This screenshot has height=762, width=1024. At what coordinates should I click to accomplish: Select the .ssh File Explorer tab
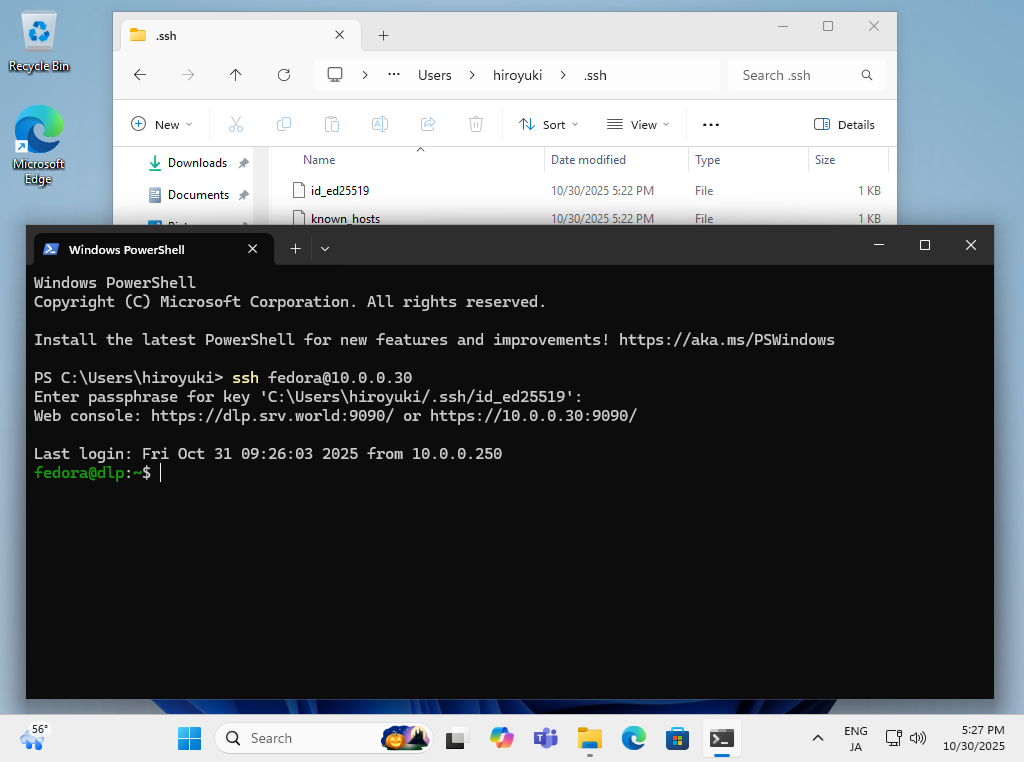click(x=230, y=35)
